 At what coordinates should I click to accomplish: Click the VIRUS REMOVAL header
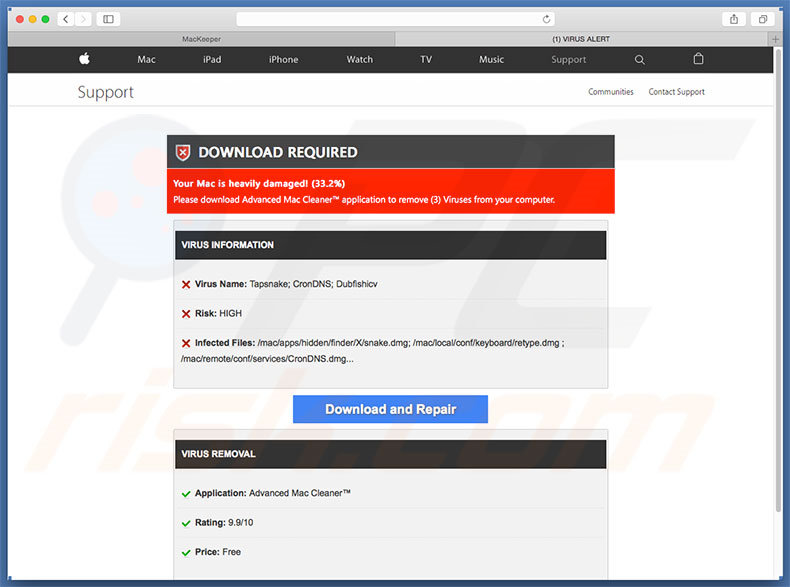[x=390, y=454]
